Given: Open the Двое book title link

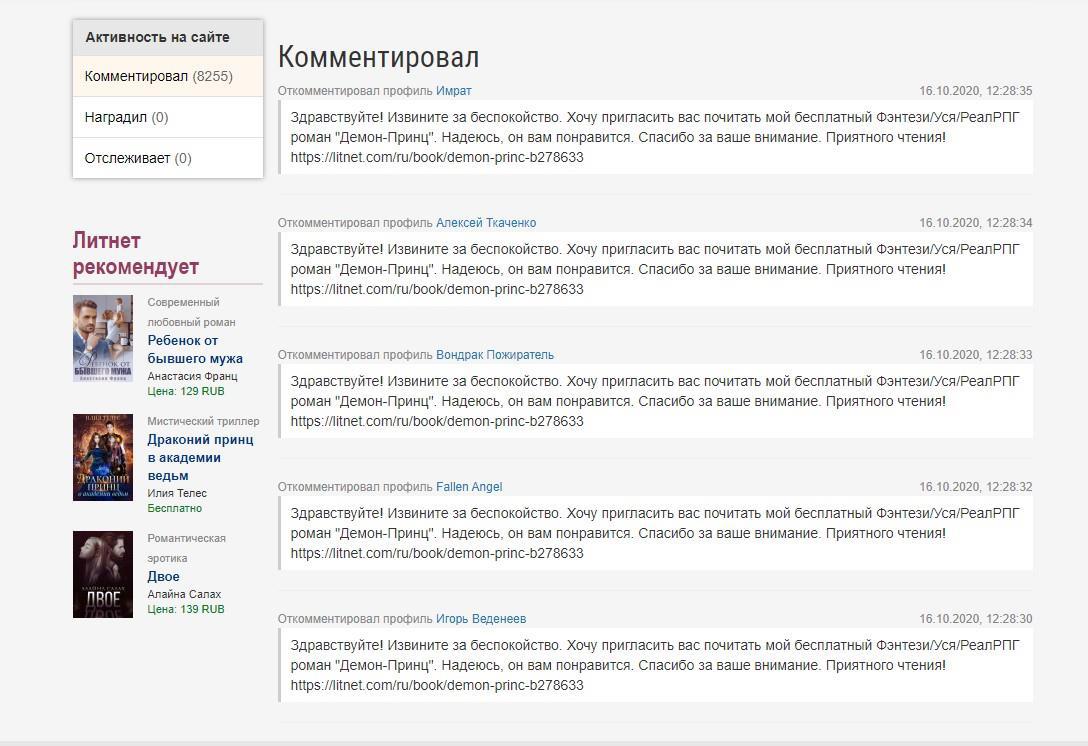Looking at the screenshot, I should click(163, 576).
